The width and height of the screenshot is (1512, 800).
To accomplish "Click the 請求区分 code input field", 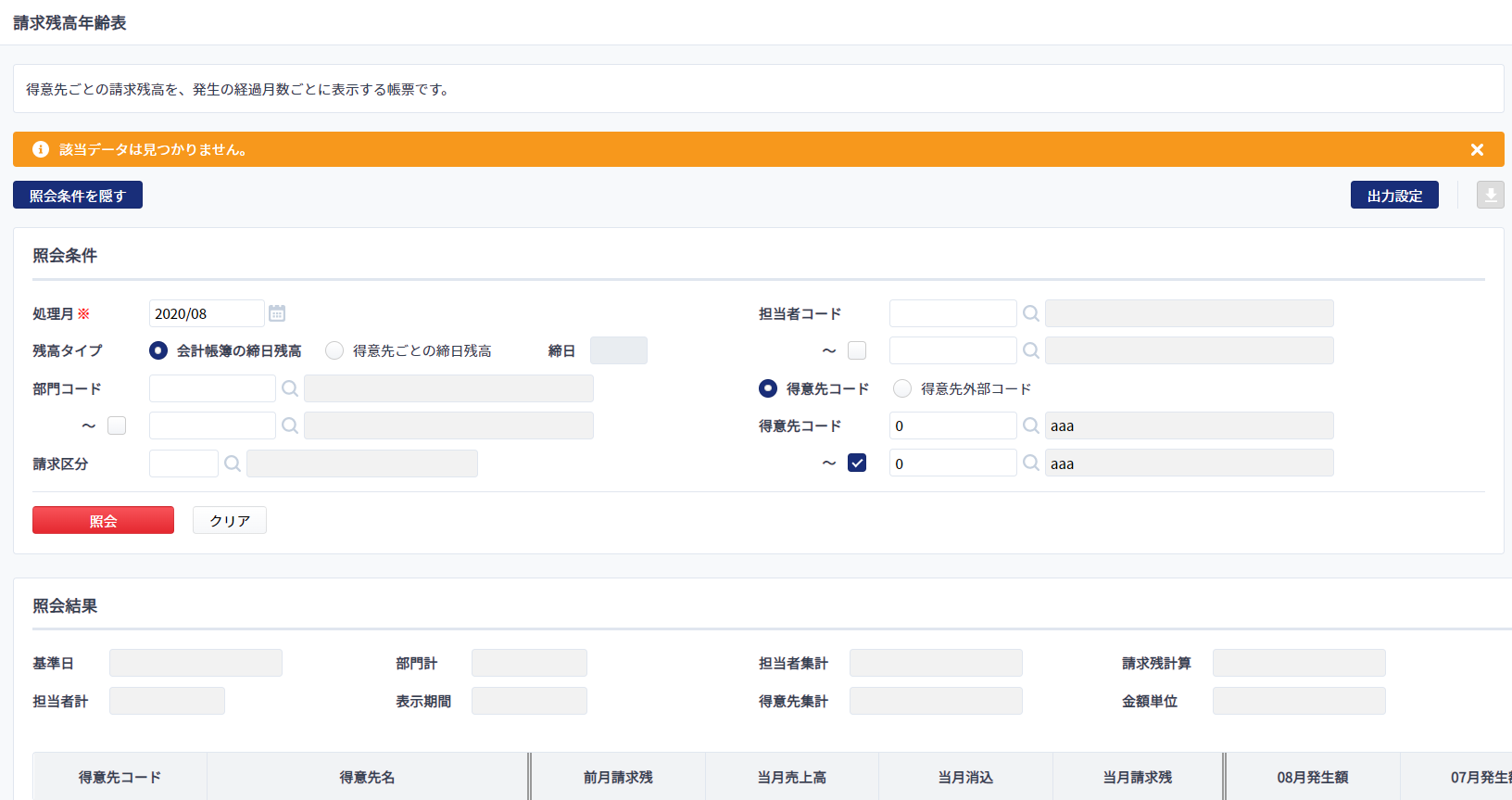I will click(183, 463).
